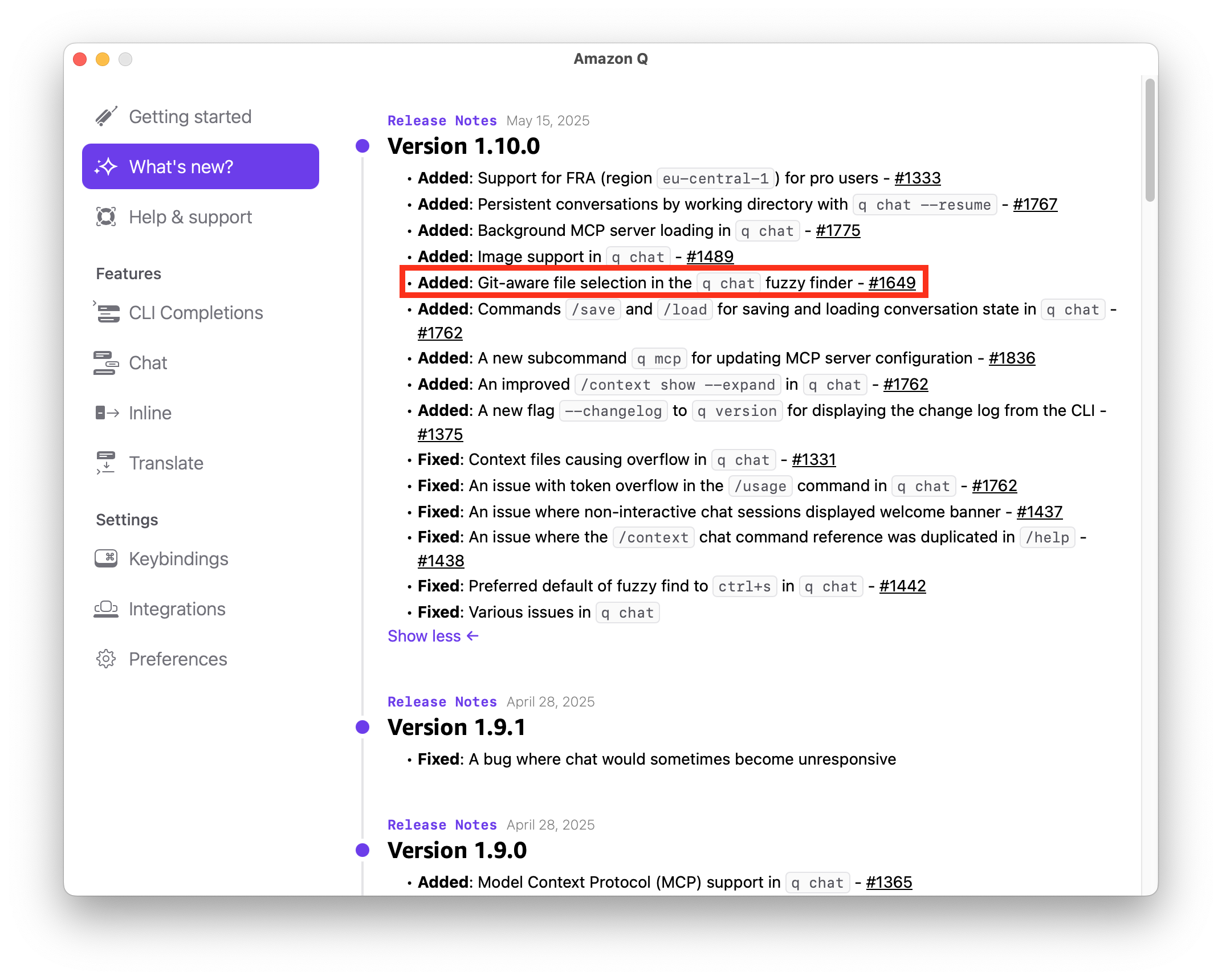The image size is (1222, 980).
Task: Open the Translate feature icon
Action: click(x=107, y=463)
